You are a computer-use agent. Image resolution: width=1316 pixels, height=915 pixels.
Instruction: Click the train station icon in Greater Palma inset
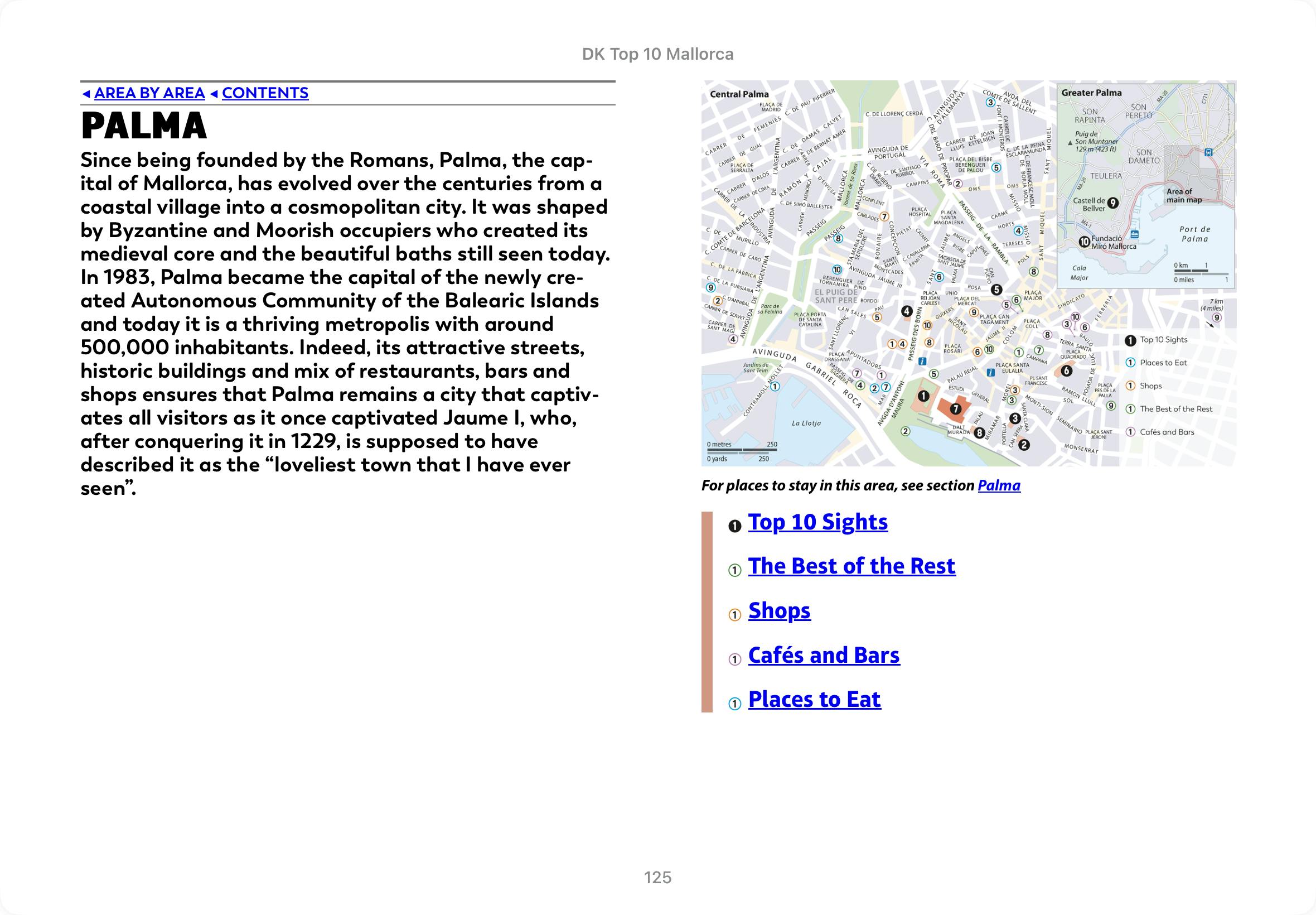click(x=1208, y=152)
